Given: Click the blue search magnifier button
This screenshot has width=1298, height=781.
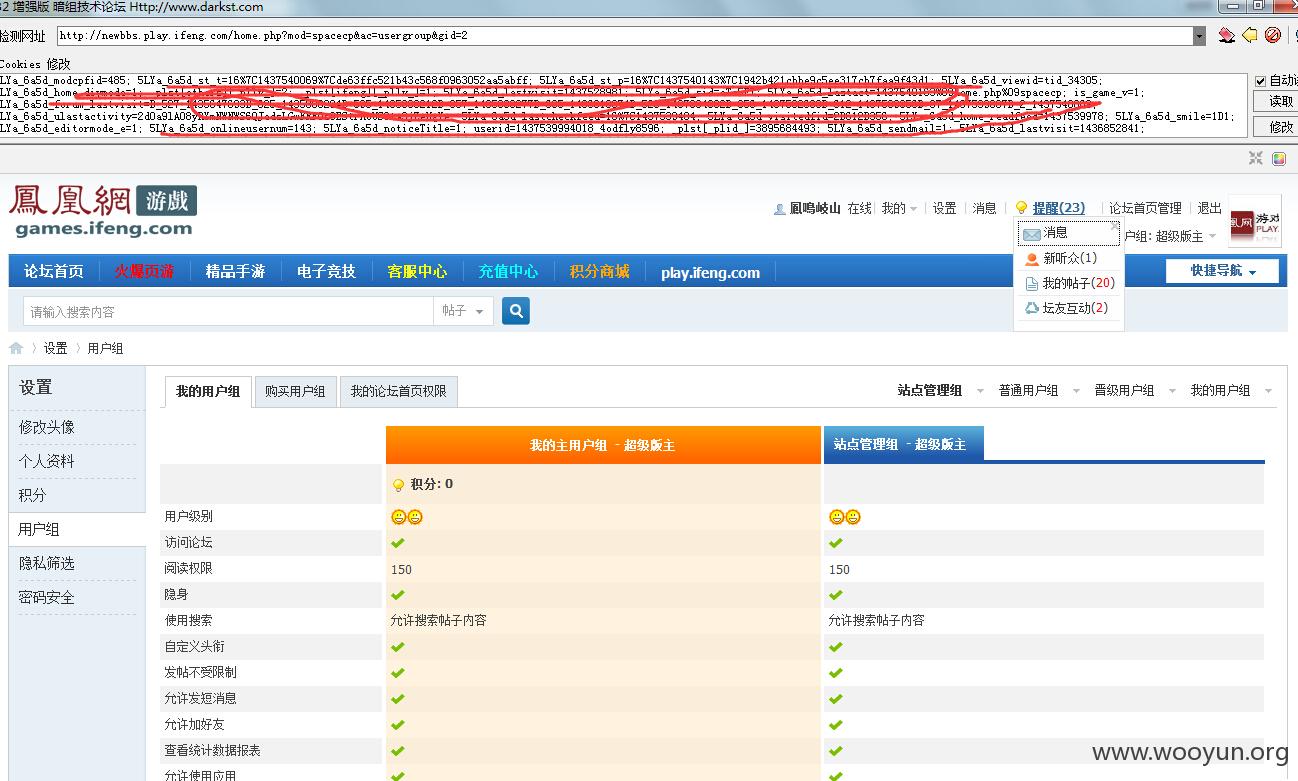Looking at the screenshot, I should point(516,311).
